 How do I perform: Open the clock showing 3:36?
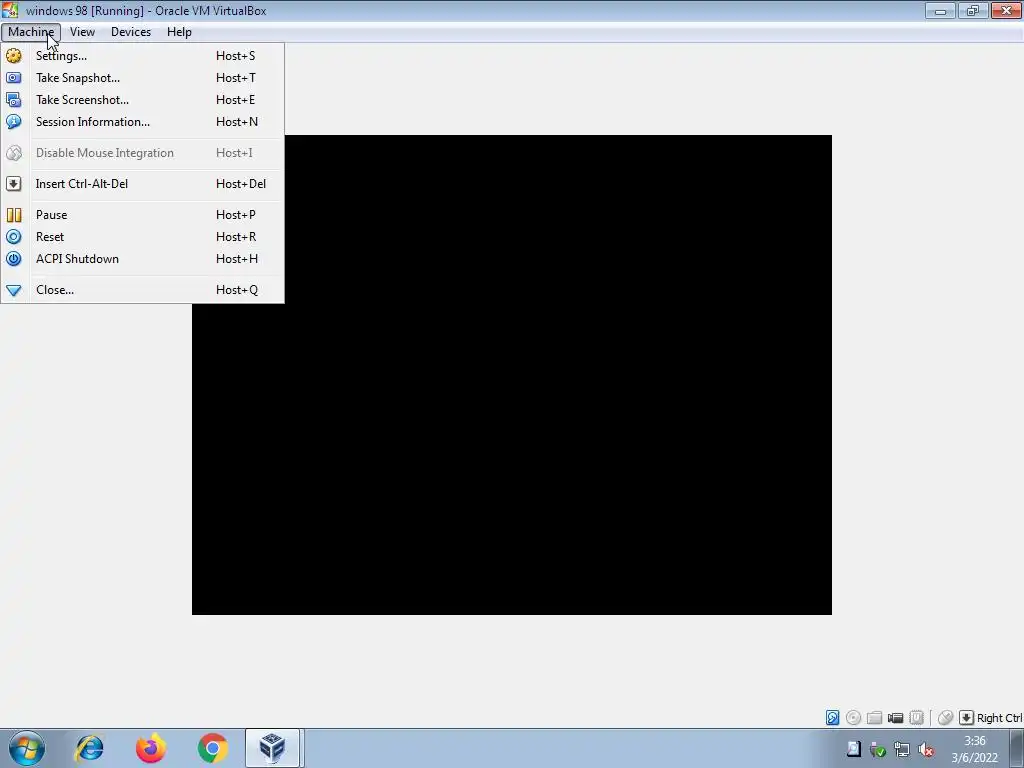tap(974, 749)
